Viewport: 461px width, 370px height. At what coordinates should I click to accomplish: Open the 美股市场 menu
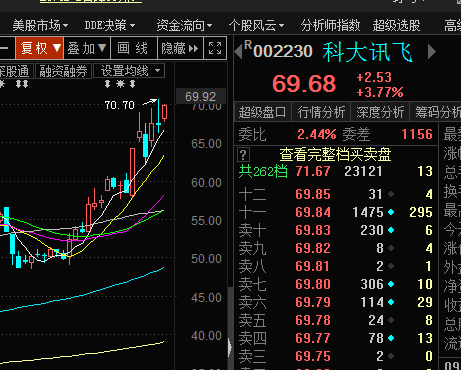[40, 25]
